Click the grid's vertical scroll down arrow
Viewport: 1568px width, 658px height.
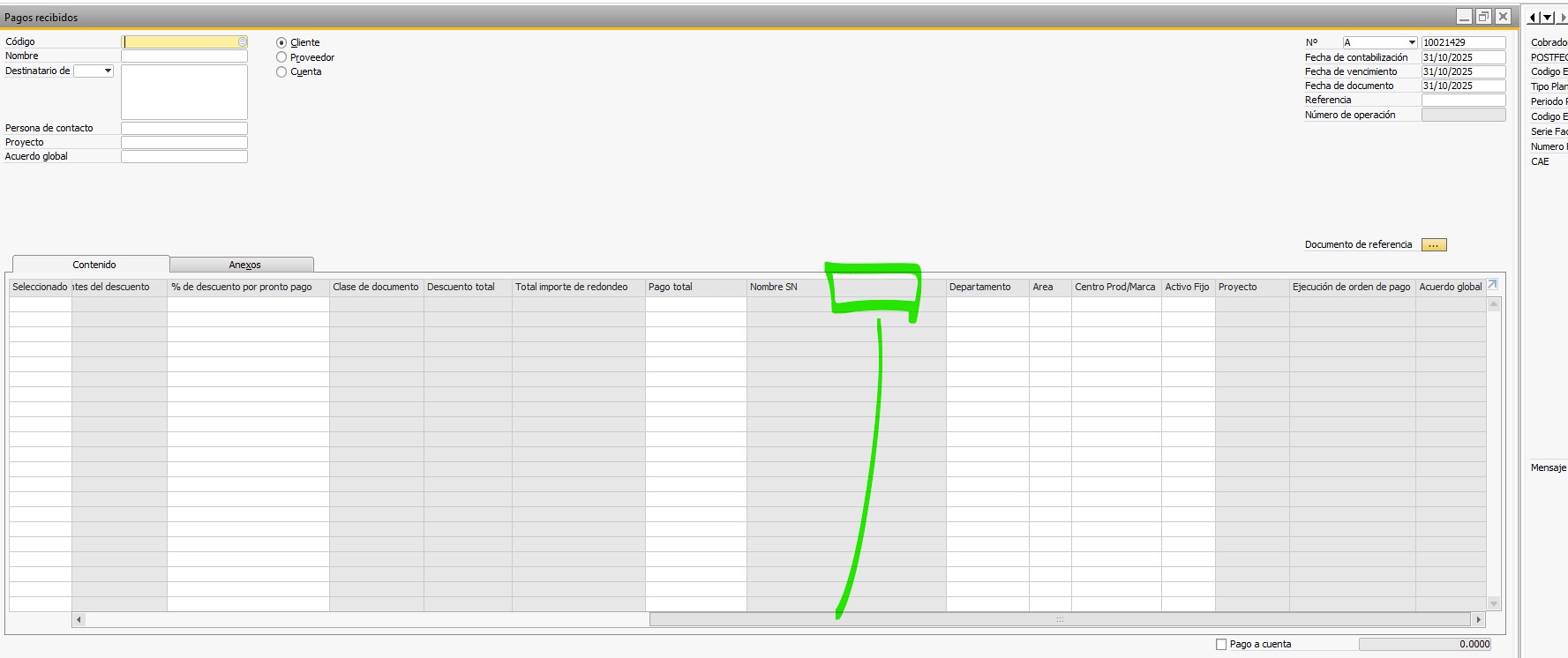click(1494, 603)
